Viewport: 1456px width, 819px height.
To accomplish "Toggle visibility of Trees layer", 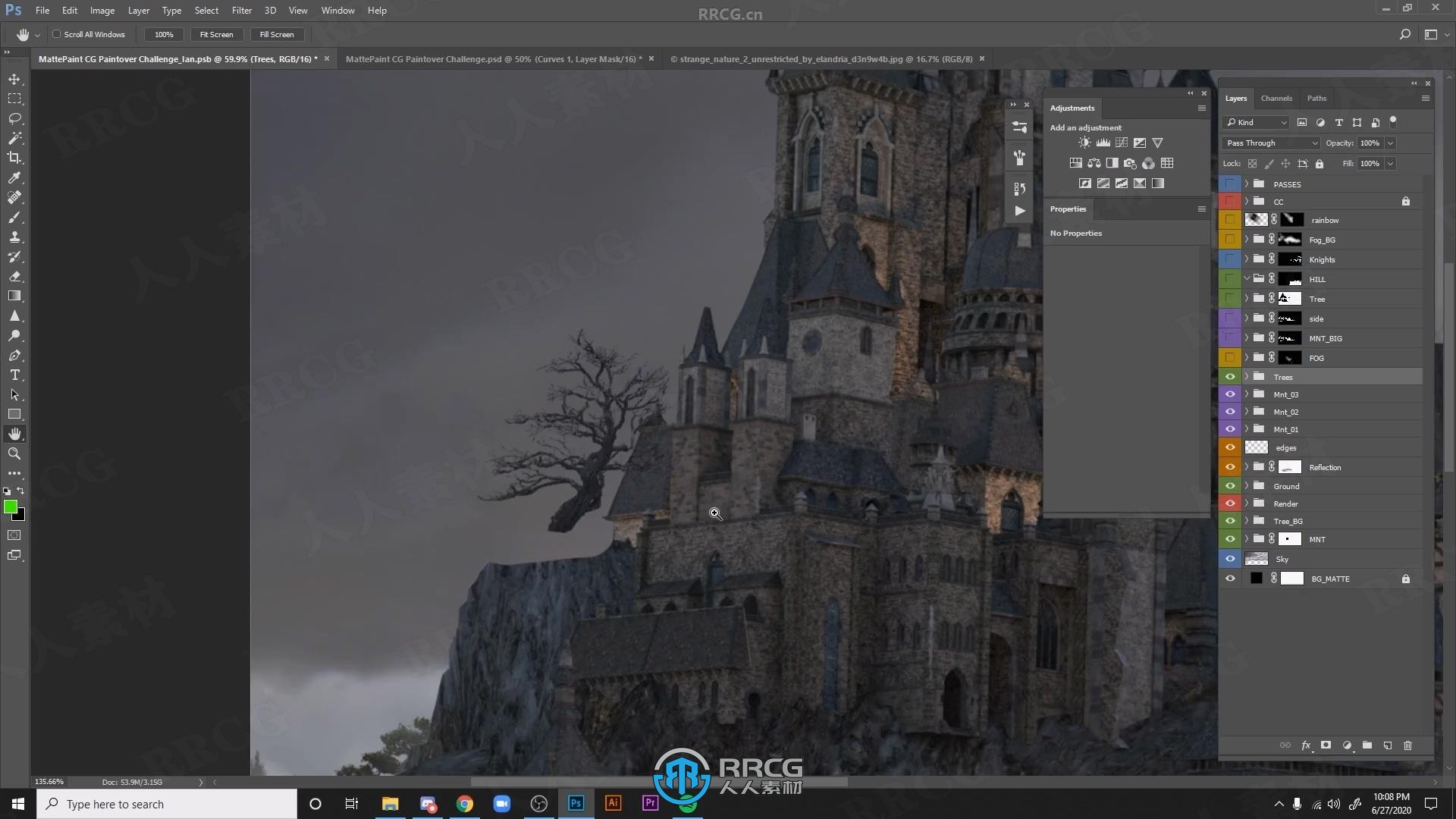I will click(x=1231, y=376).
